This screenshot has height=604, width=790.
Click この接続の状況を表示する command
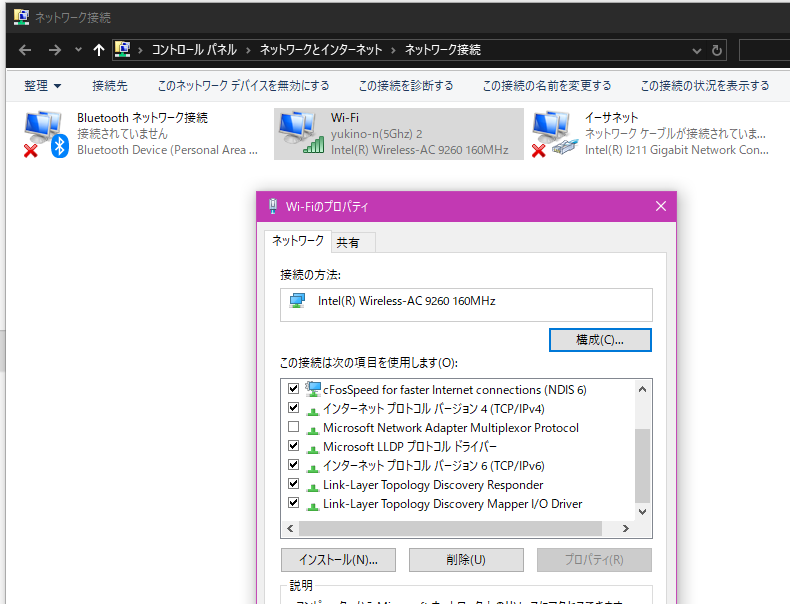click(x=705, y=86)
